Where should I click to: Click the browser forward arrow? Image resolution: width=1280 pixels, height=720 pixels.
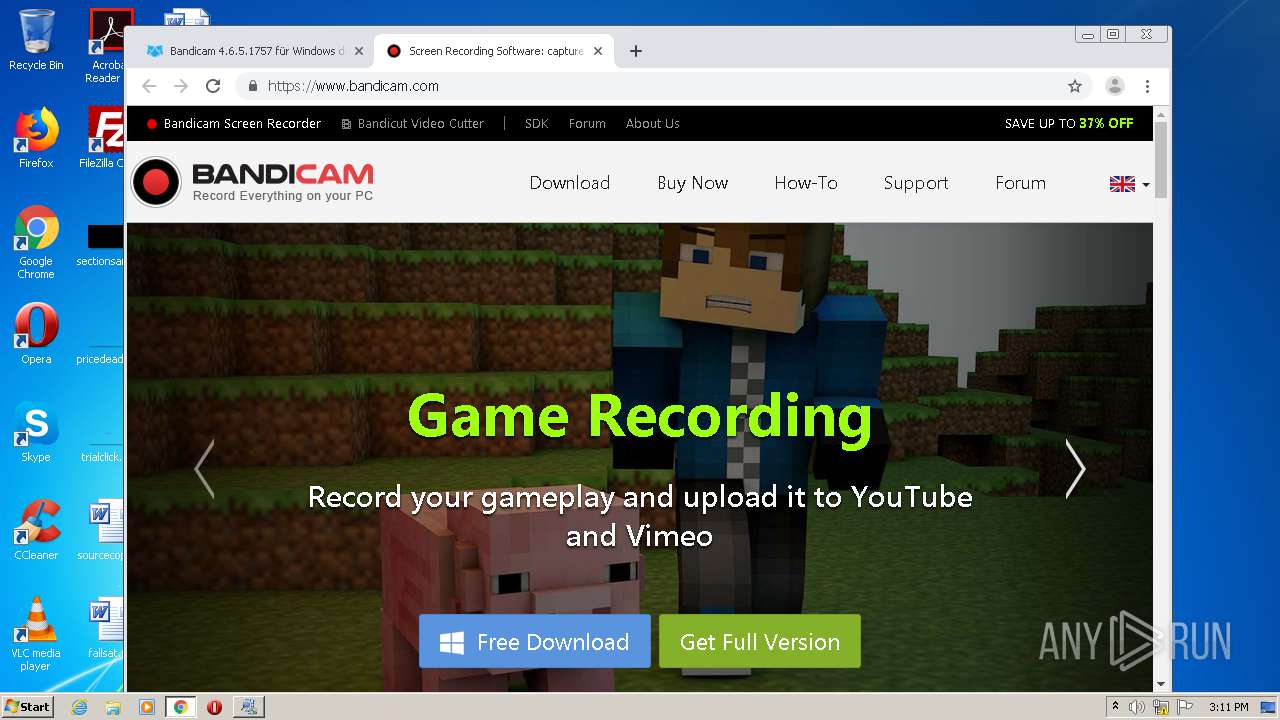tap(181, 86)
